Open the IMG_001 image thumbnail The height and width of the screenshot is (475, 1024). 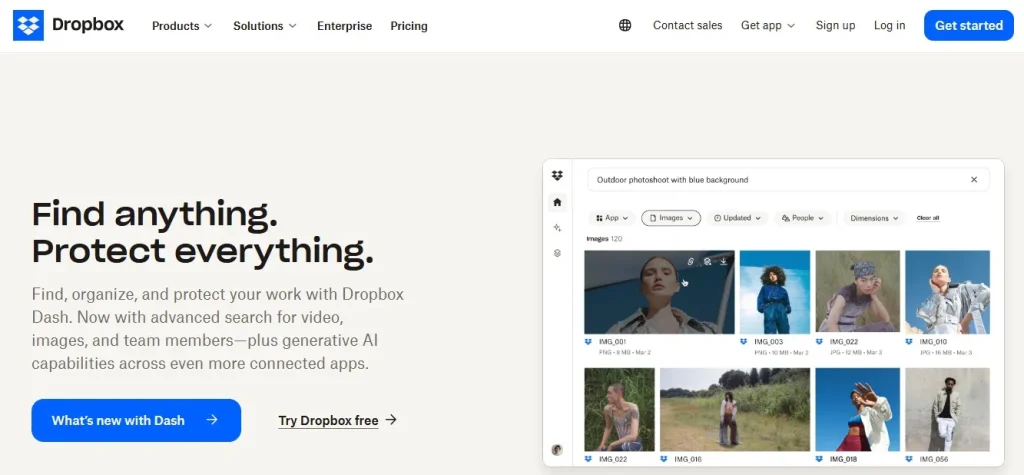coord(659,292)
